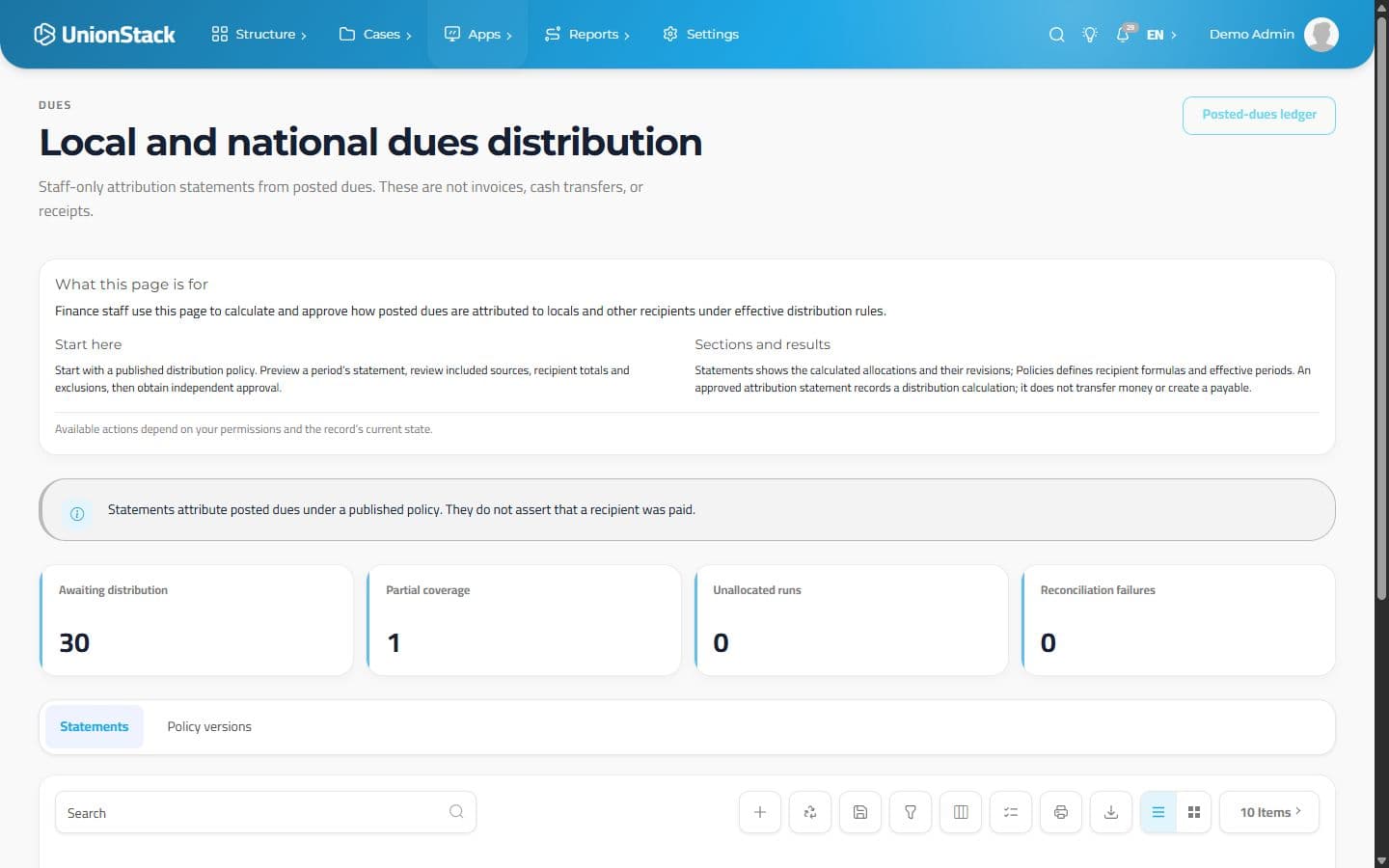Click the save floppy disk icon
This screenshot has width=1389, height=868.
860,812
